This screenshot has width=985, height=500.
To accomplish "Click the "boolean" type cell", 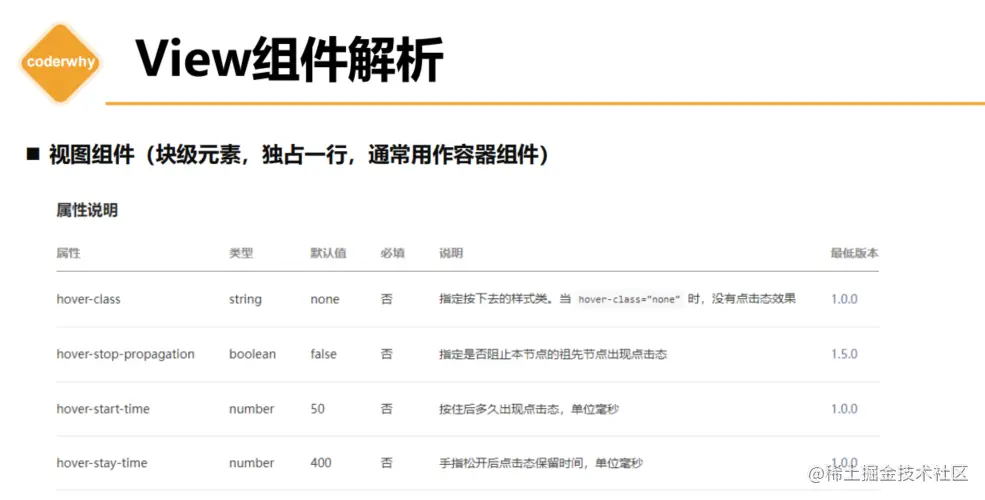I will 252,354.
